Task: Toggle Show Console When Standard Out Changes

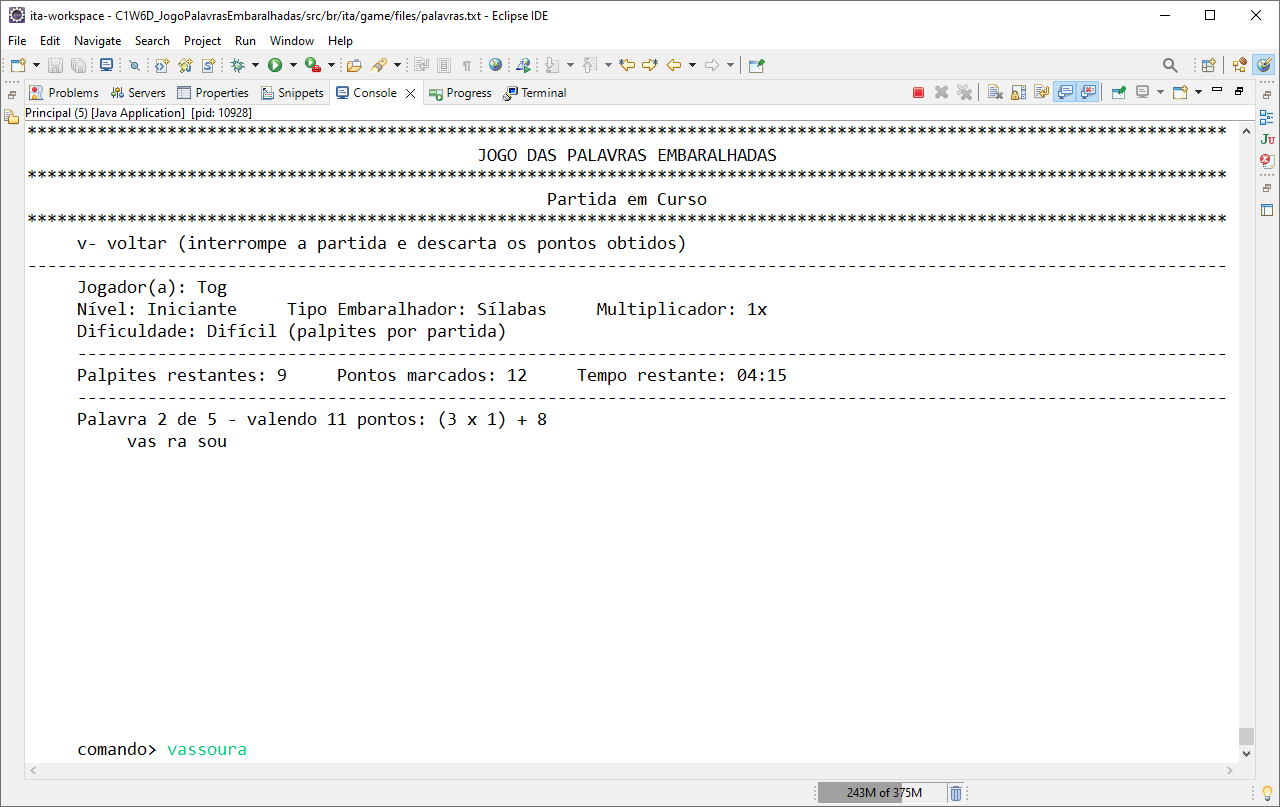Action: pyautogui.click(x=1065, y=92)
